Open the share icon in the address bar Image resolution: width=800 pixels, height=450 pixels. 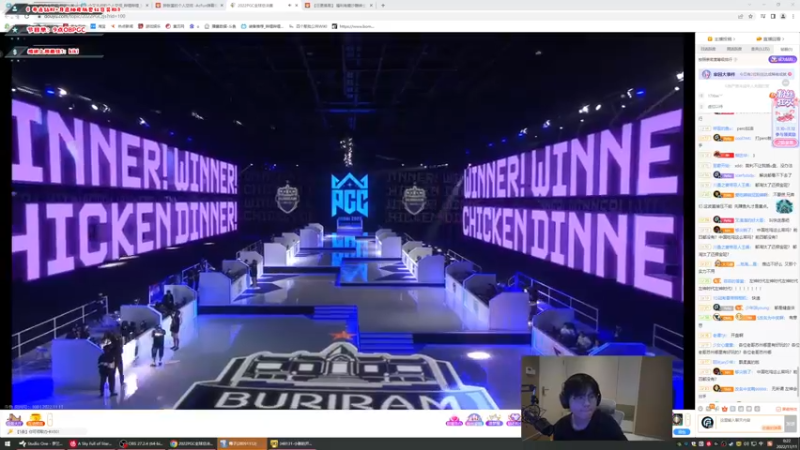point(740,16)
